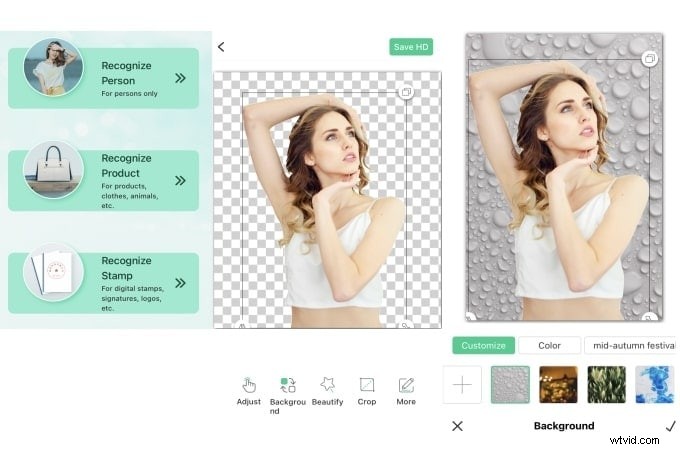Select the blue watercolor background swatch
This screenshot has width=680, height=450.
coord(654,384)
